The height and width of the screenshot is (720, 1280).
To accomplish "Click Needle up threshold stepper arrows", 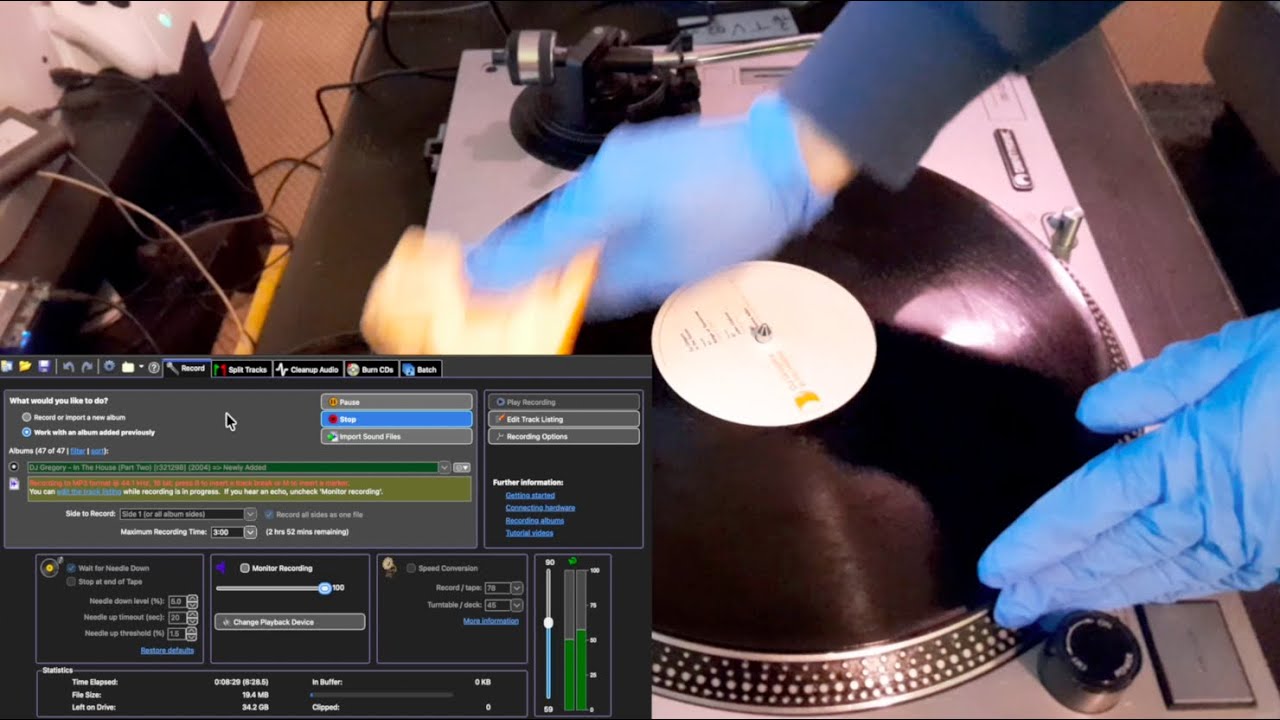I will (x=192, y=634).
